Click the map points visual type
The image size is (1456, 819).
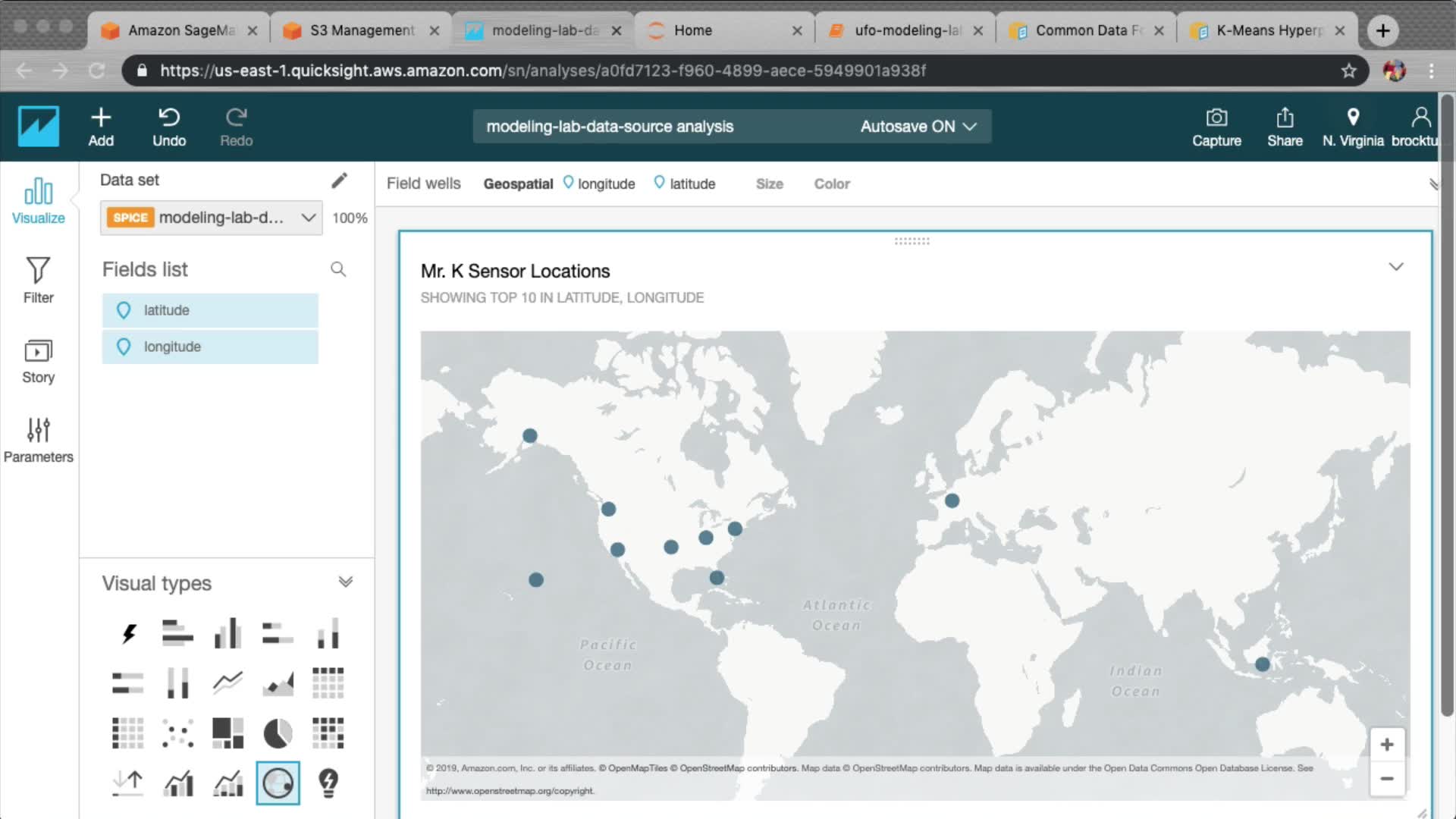pyautogui.click(x=278, y=783)
